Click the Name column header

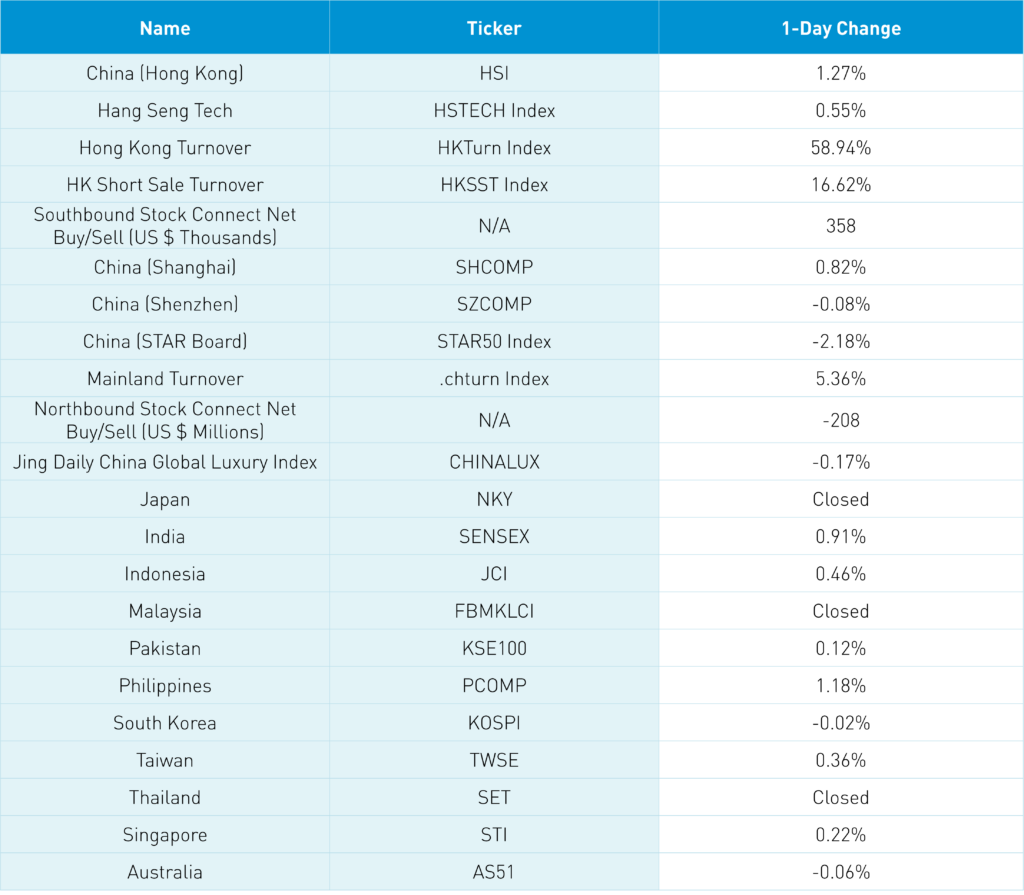click(165, 28)
